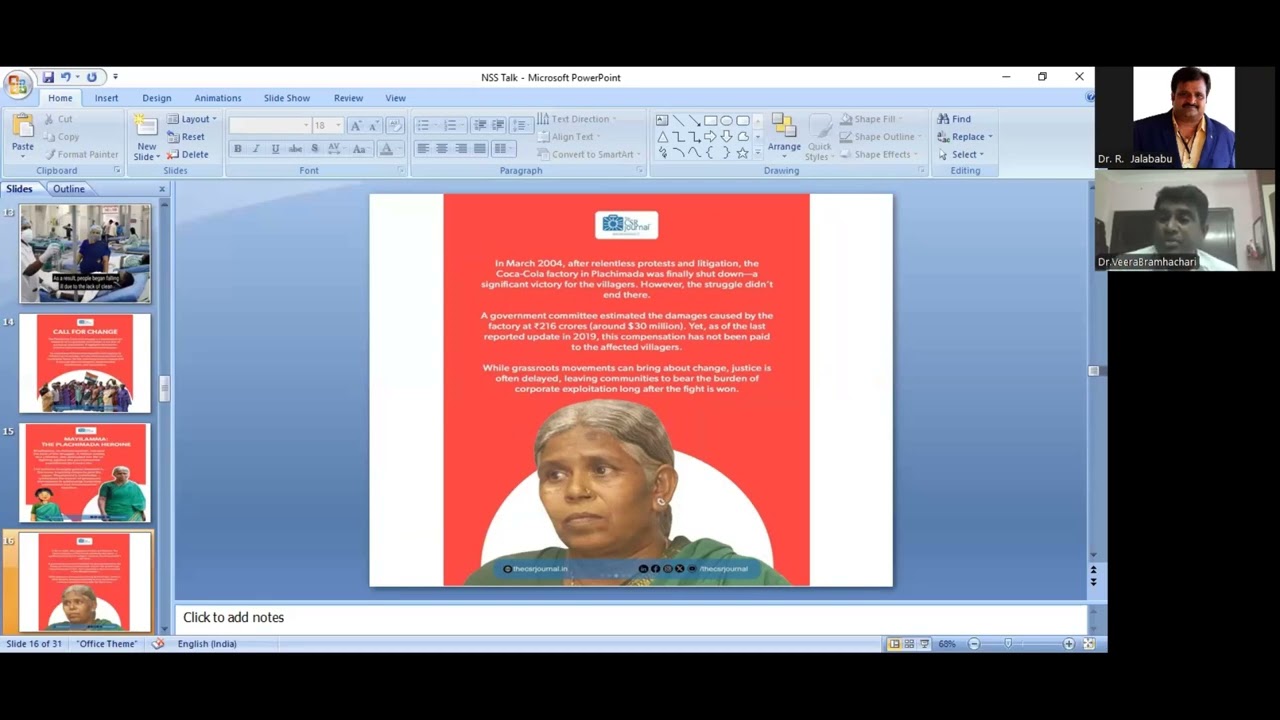Open the Select dropdown in Editing
This screenshot has height=720, width=1280.
961,155
